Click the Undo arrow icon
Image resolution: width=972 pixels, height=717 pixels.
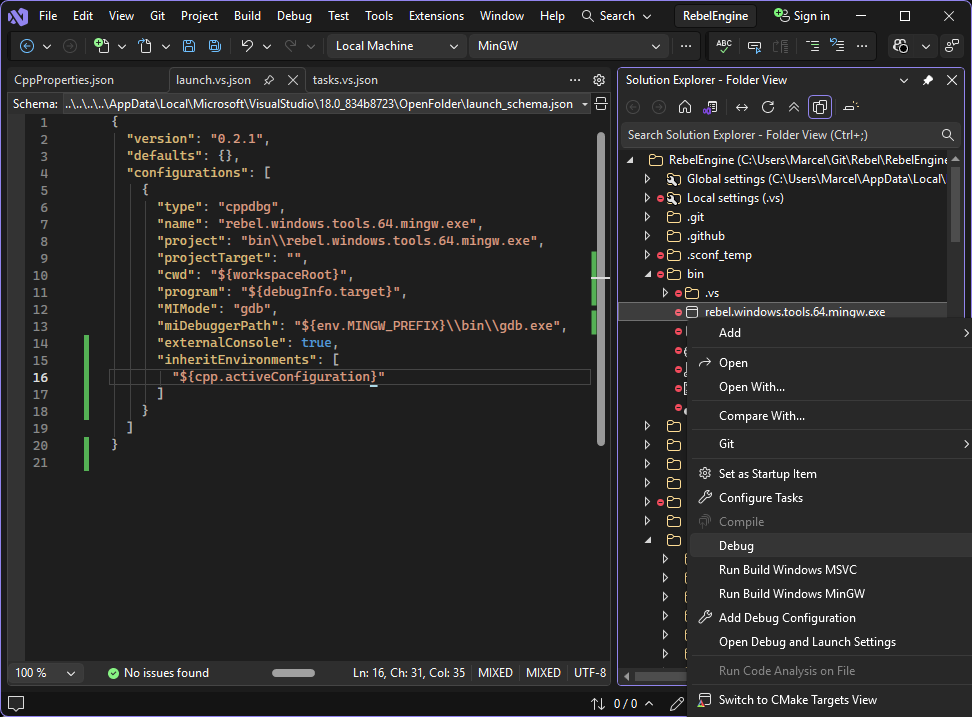(247, 46)
